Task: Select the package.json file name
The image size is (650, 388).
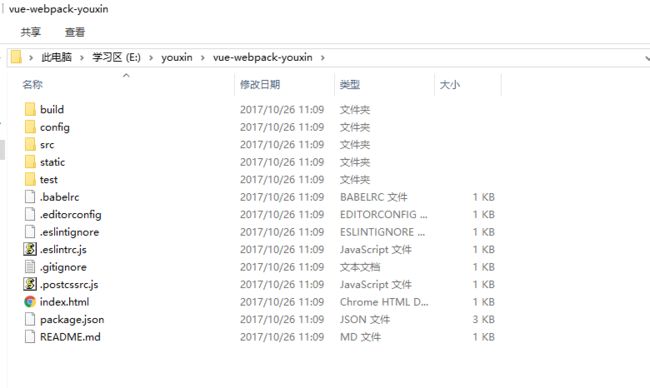Action: [x=72, y=320]
